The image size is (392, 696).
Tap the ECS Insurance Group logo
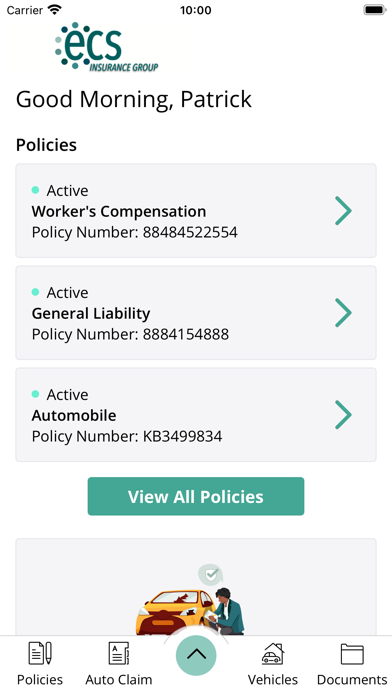(x=107, y=47)
